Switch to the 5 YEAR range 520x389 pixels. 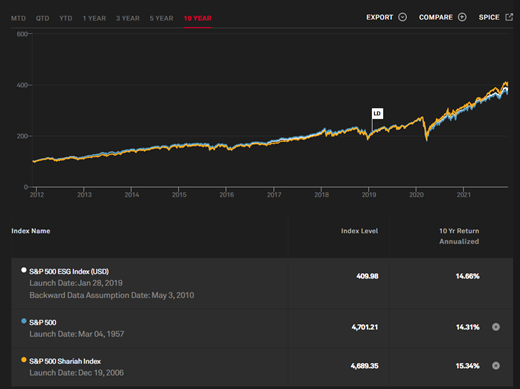pos(161,18)
